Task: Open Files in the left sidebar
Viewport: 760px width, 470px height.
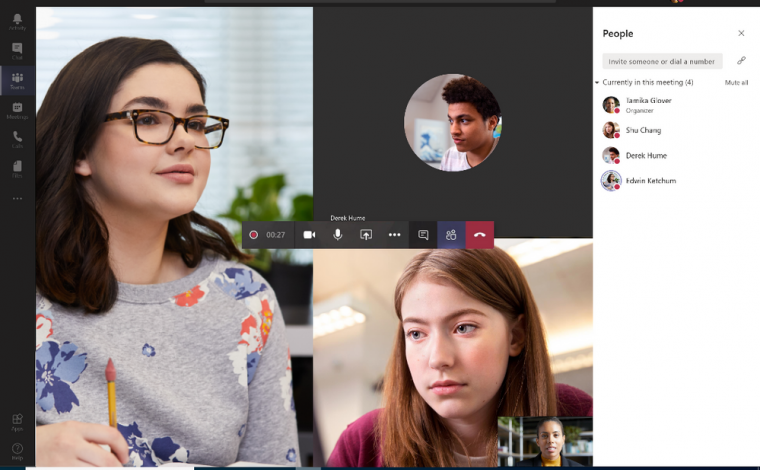Action: (x=17, y=168)
